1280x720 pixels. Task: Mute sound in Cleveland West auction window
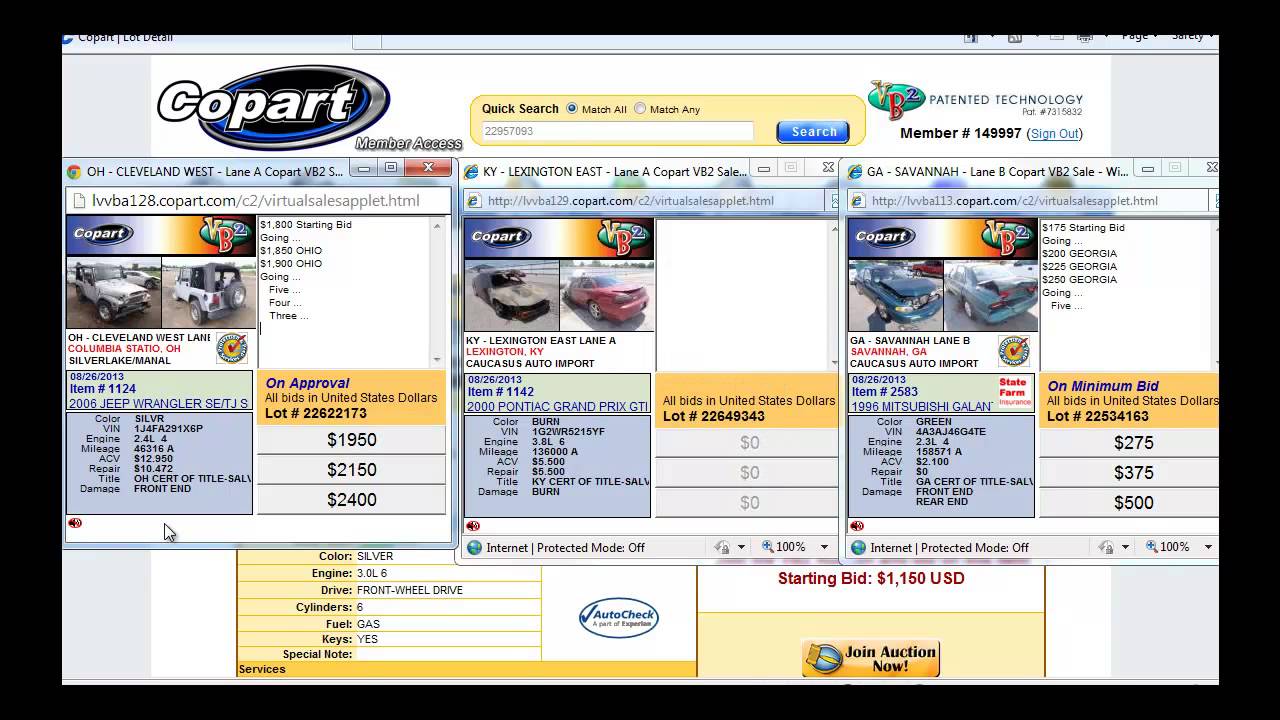pyautogui.click(x=75, y=523)
